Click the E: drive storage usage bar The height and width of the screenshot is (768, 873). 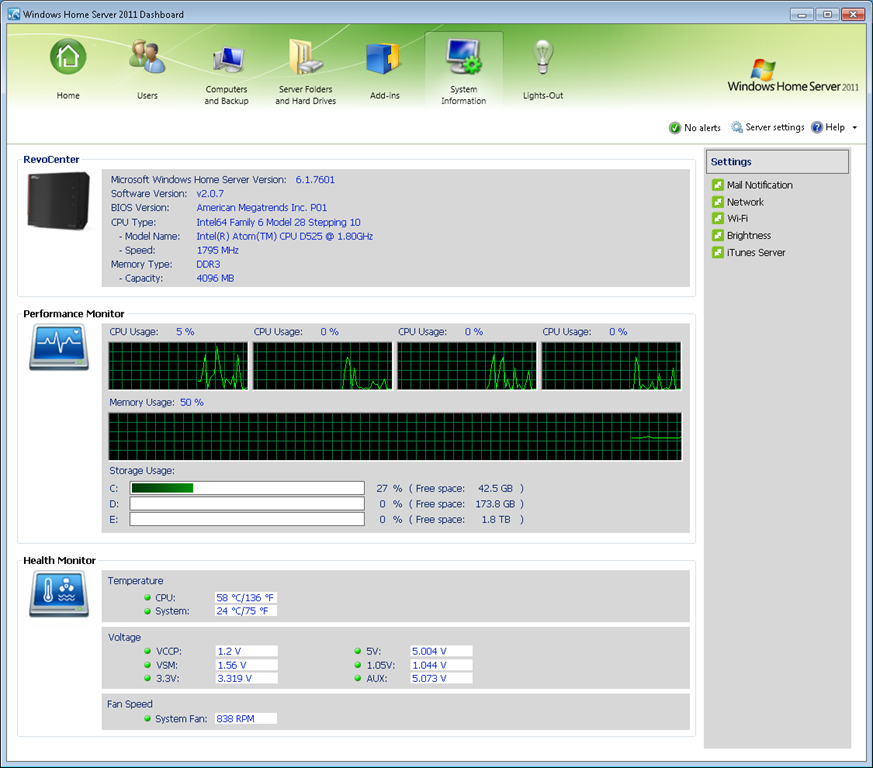247,519
